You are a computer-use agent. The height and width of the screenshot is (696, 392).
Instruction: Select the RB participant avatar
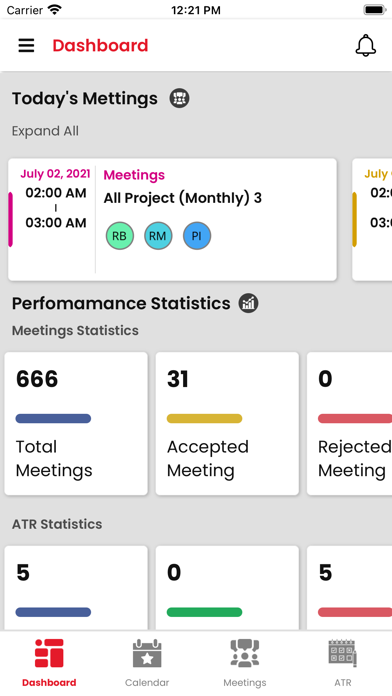(119, 236)
